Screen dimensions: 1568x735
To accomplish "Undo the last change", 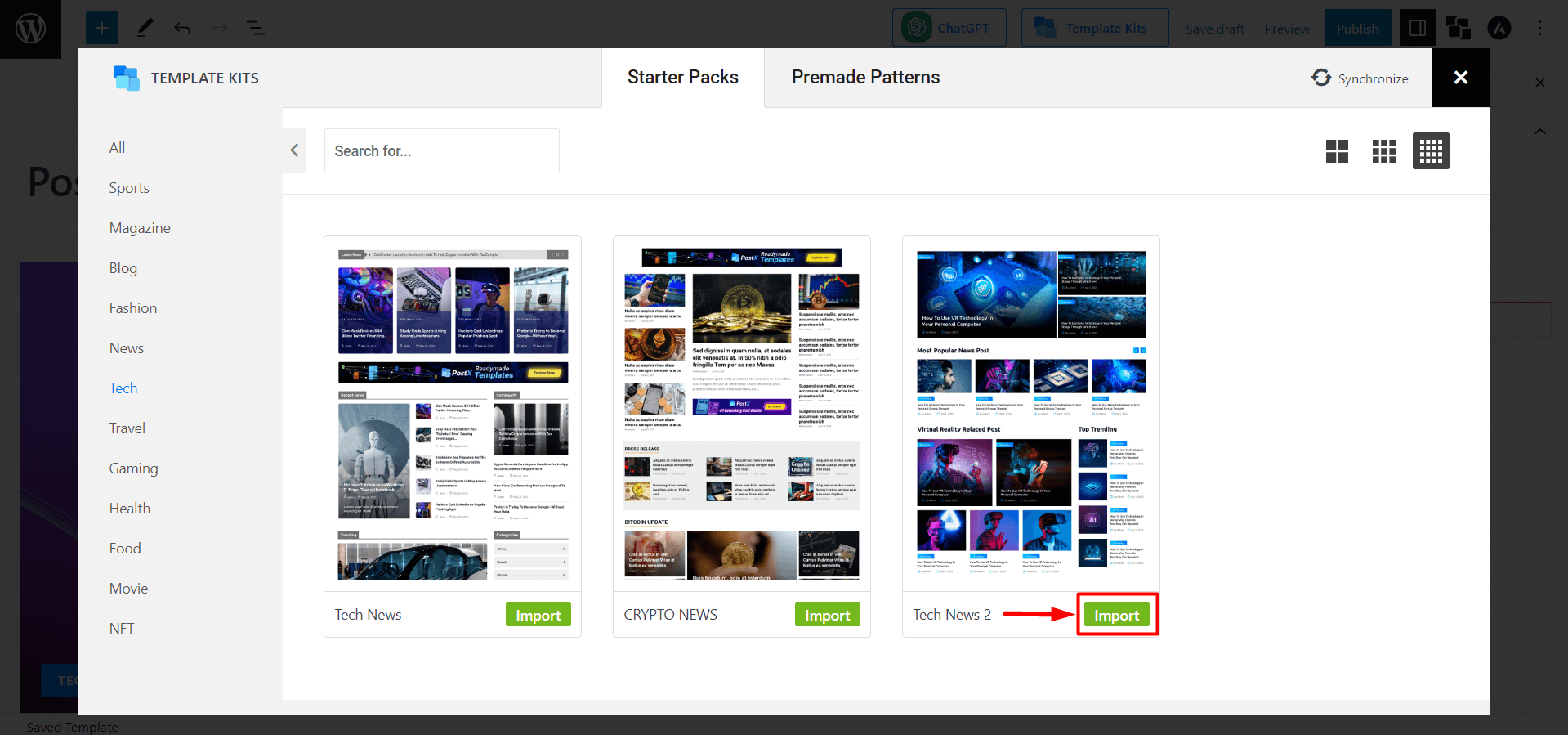I will coord(182,29).
